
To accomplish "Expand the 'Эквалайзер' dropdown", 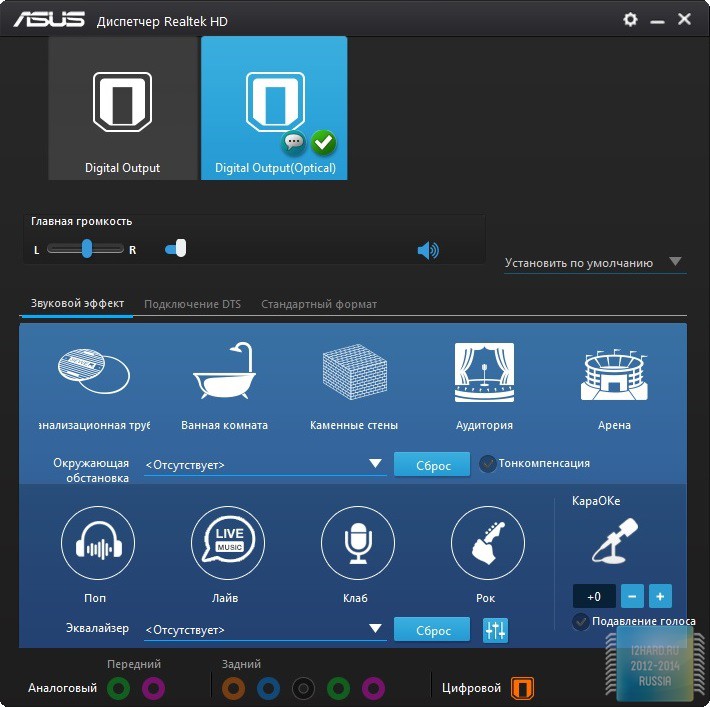I will point(265,630).
